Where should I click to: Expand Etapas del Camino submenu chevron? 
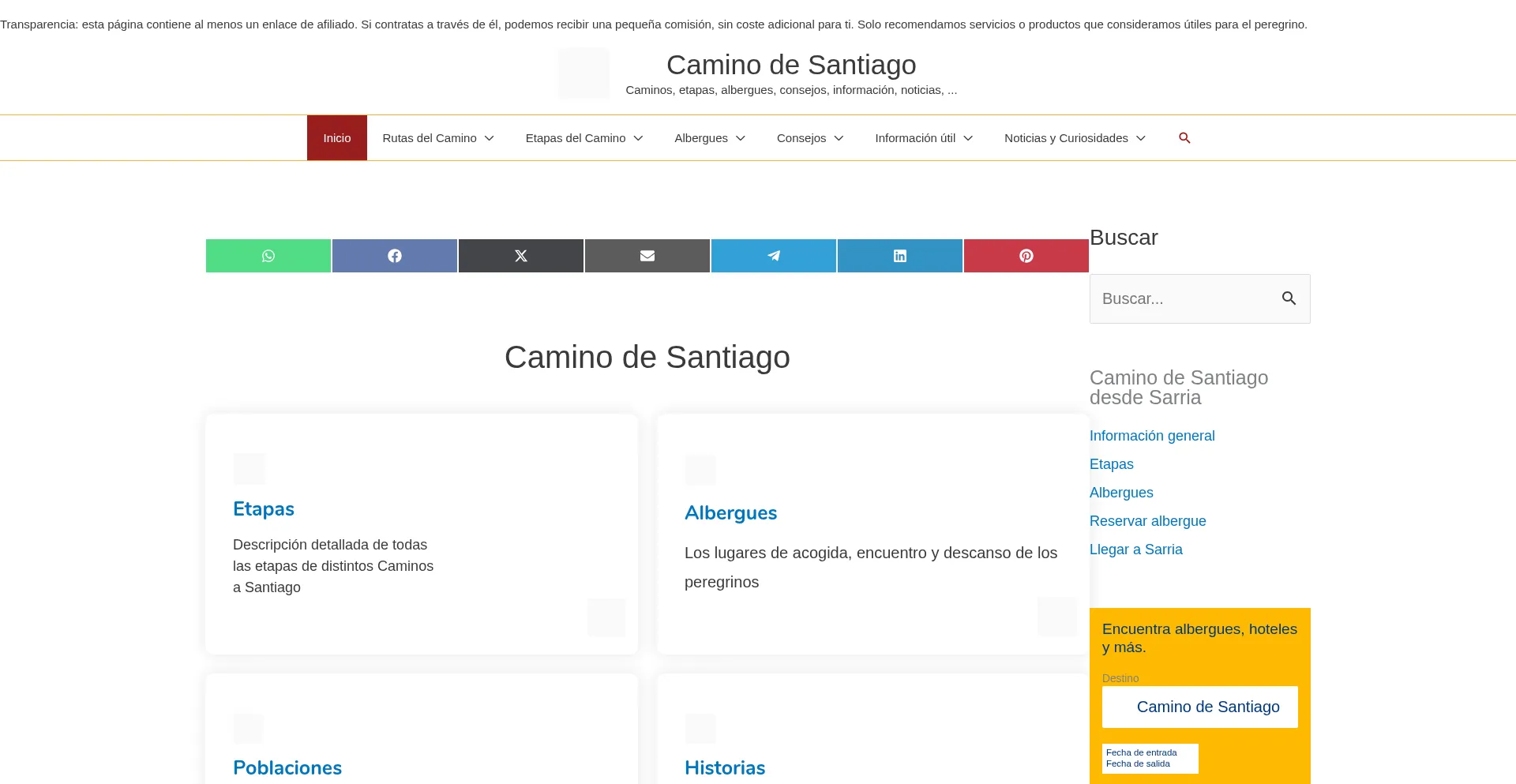click(639, 138)
